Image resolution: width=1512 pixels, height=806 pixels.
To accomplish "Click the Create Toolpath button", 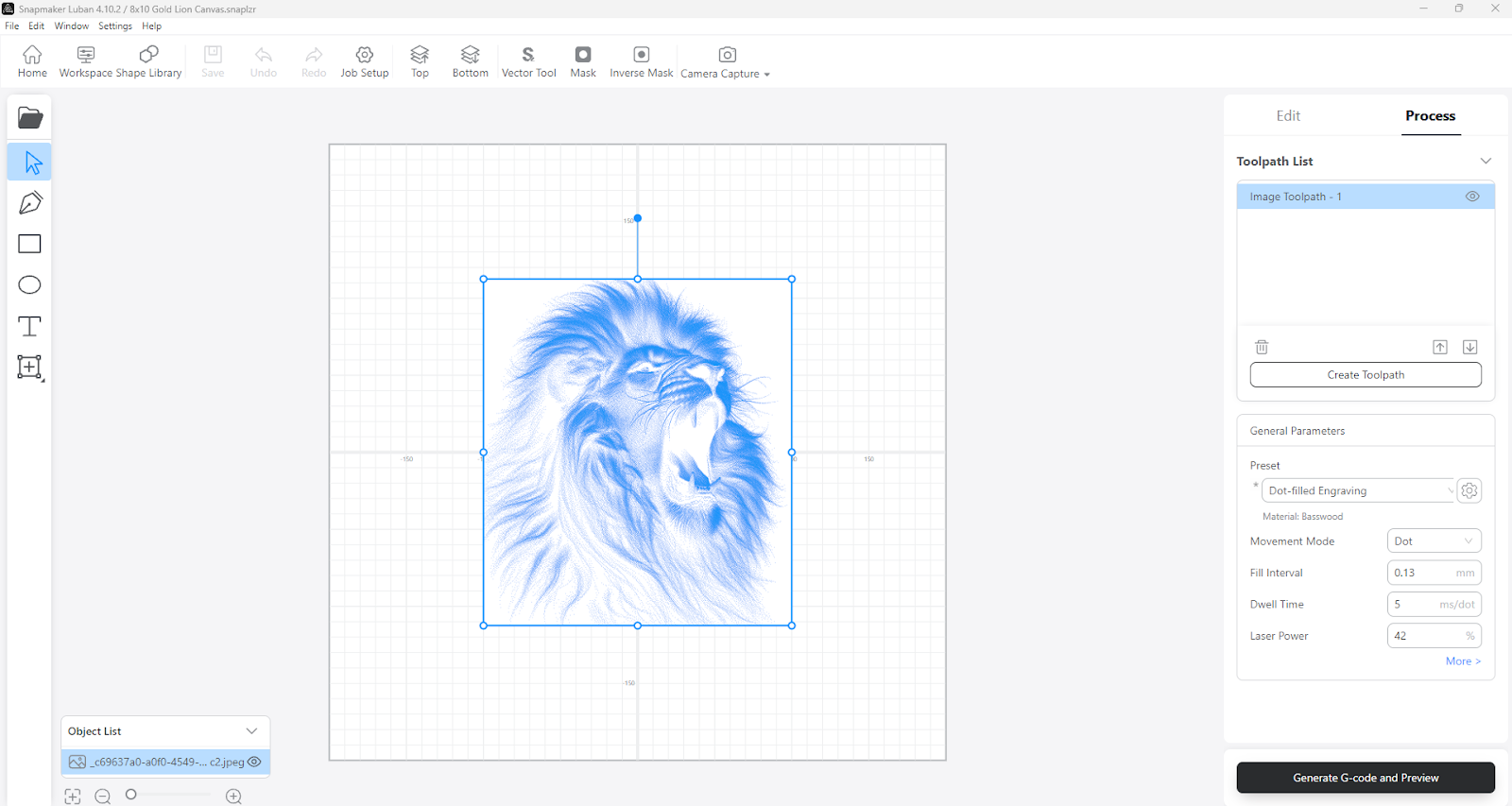I will point(1366,375).
